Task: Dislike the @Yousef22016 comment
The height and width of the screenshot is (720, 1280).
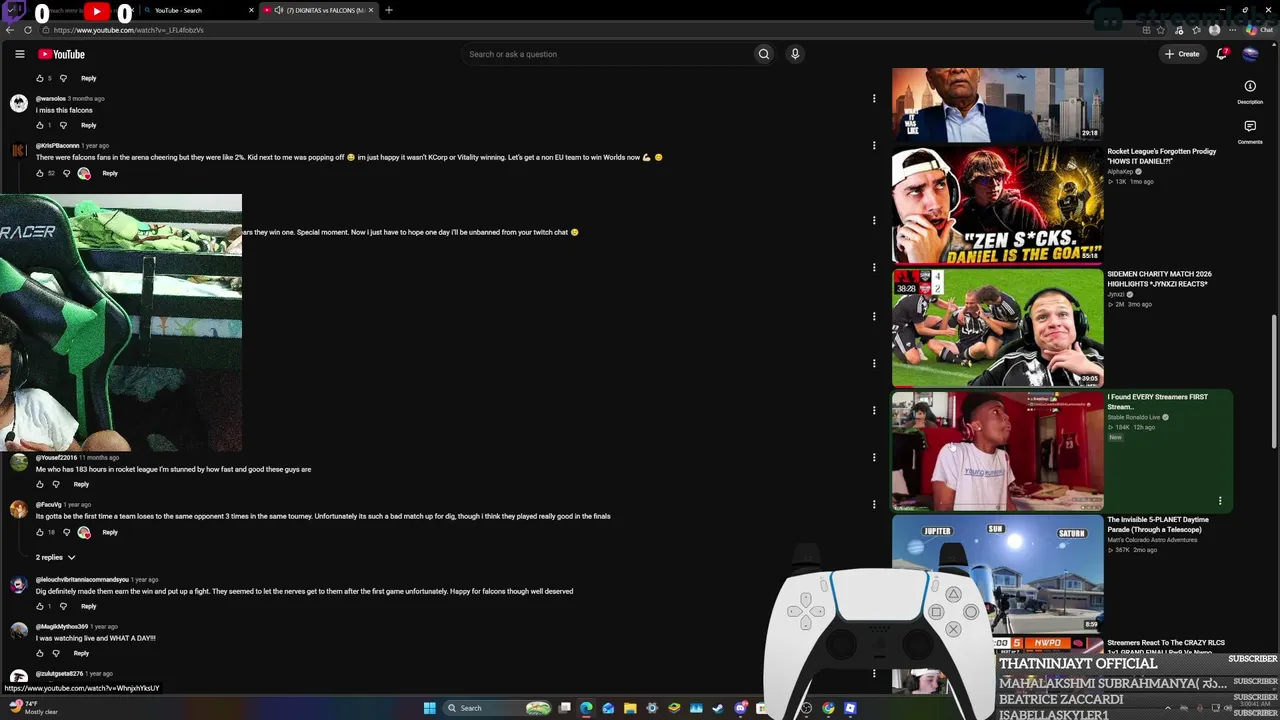Action: point(57,484)
